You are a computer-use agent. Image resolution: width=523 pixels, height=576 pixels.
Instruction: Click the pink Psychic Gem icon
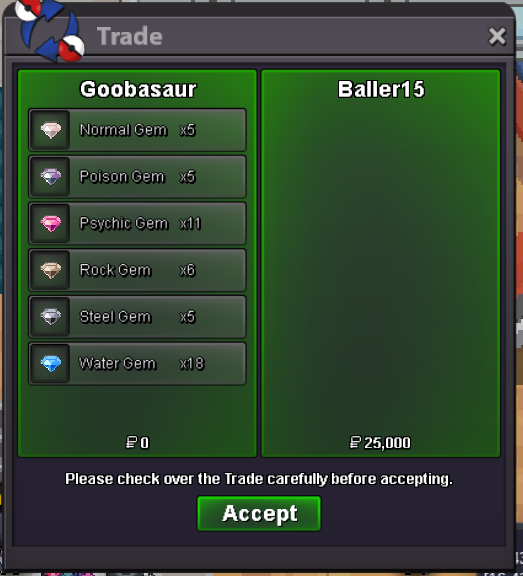51,223
